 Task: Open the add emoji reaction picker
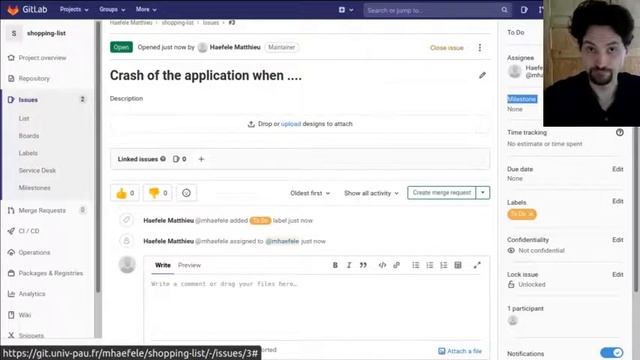[186, 193]
